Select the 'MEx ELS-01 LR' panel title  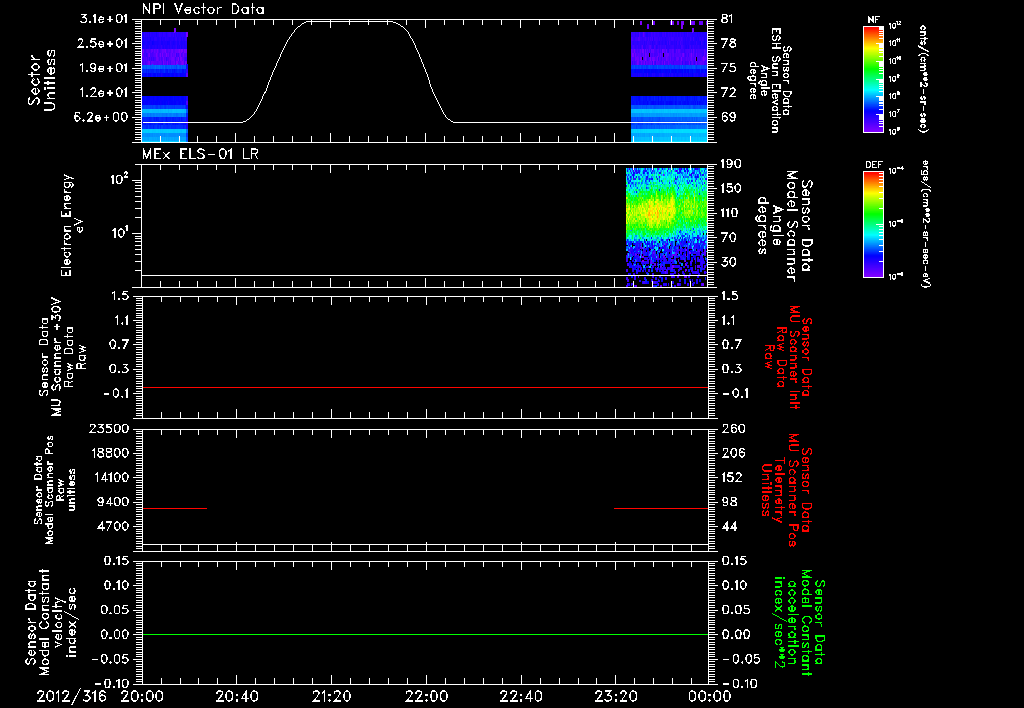pos(200,154)
